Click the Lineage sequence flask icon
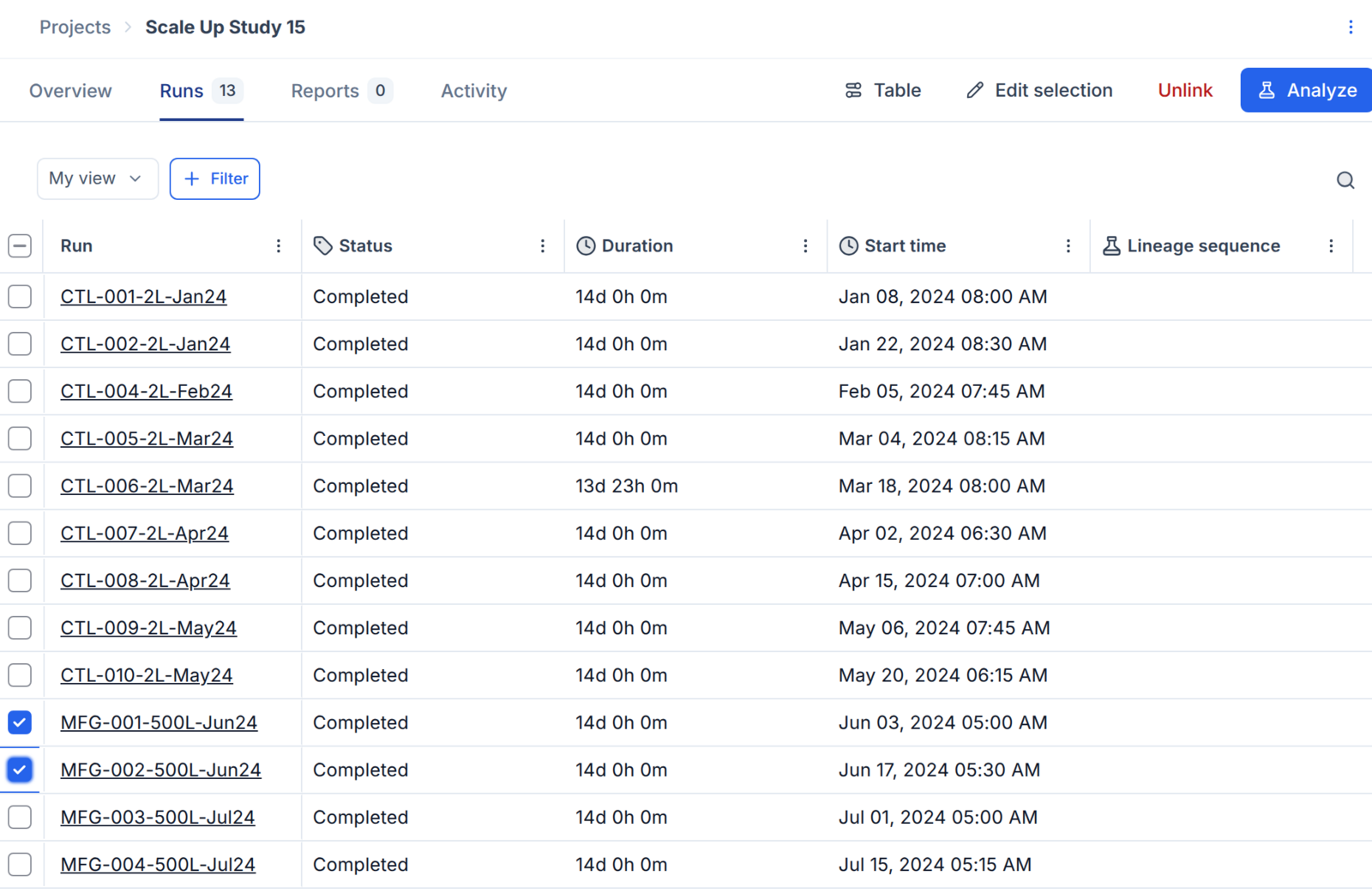 [x=1111, y=246]
